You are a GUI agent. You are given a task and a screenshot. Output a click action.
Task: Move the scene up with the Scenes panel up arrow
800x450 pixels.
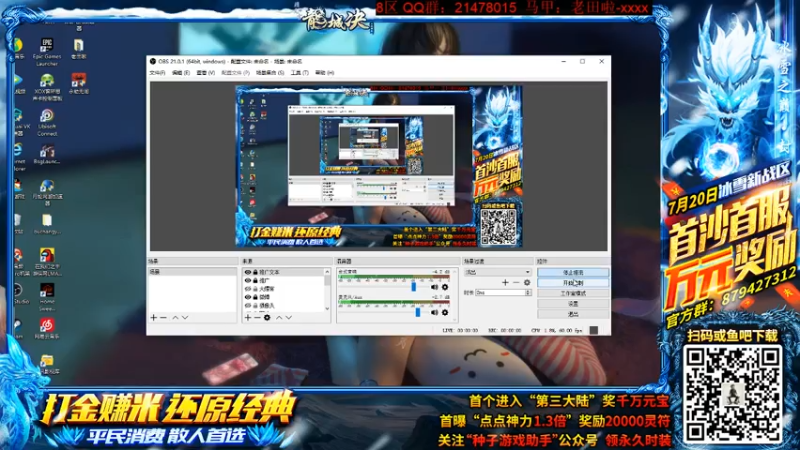[175, 317]
